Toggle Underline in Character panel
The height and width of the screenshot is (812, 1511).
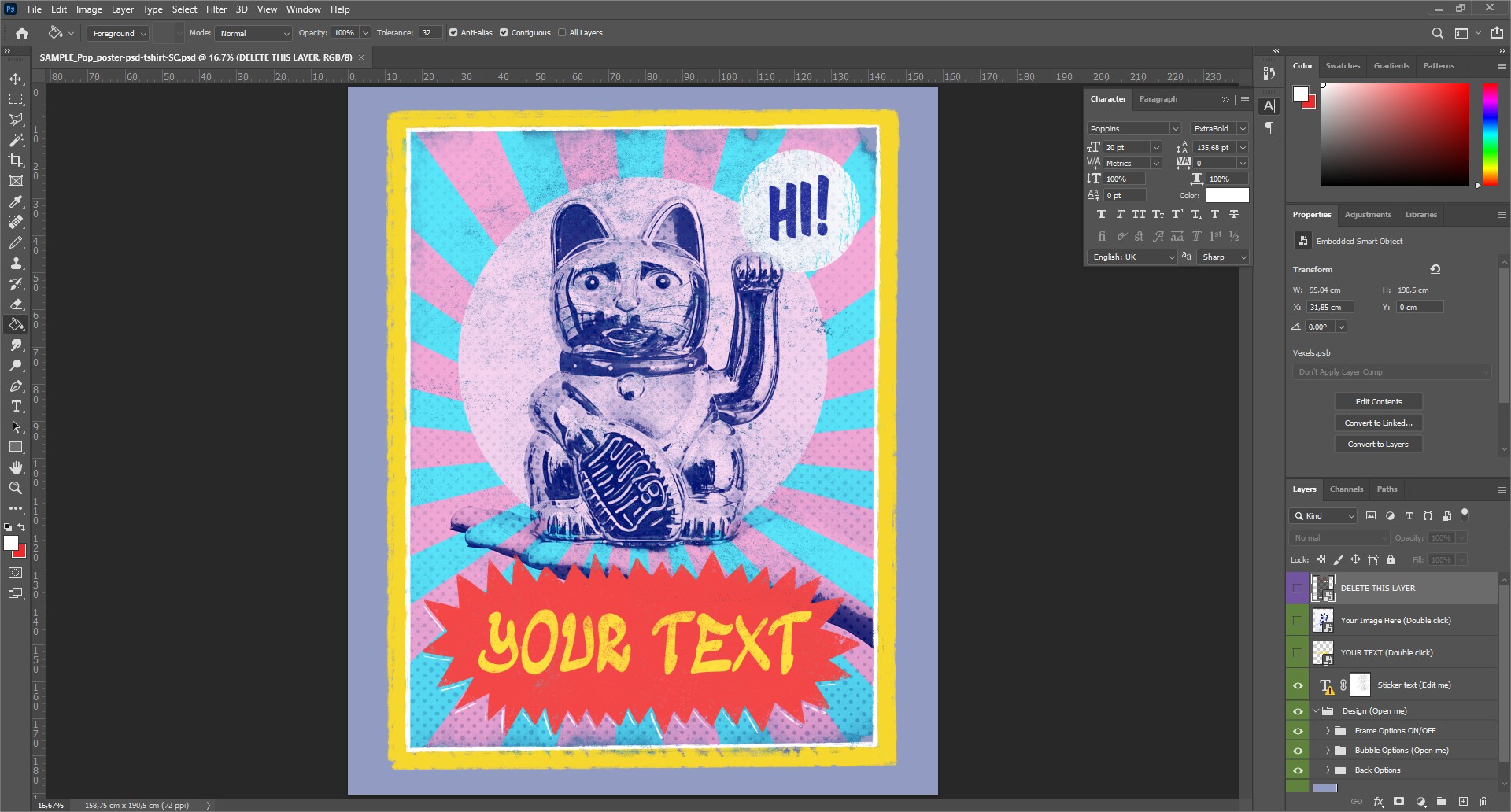click(1214, 214)
